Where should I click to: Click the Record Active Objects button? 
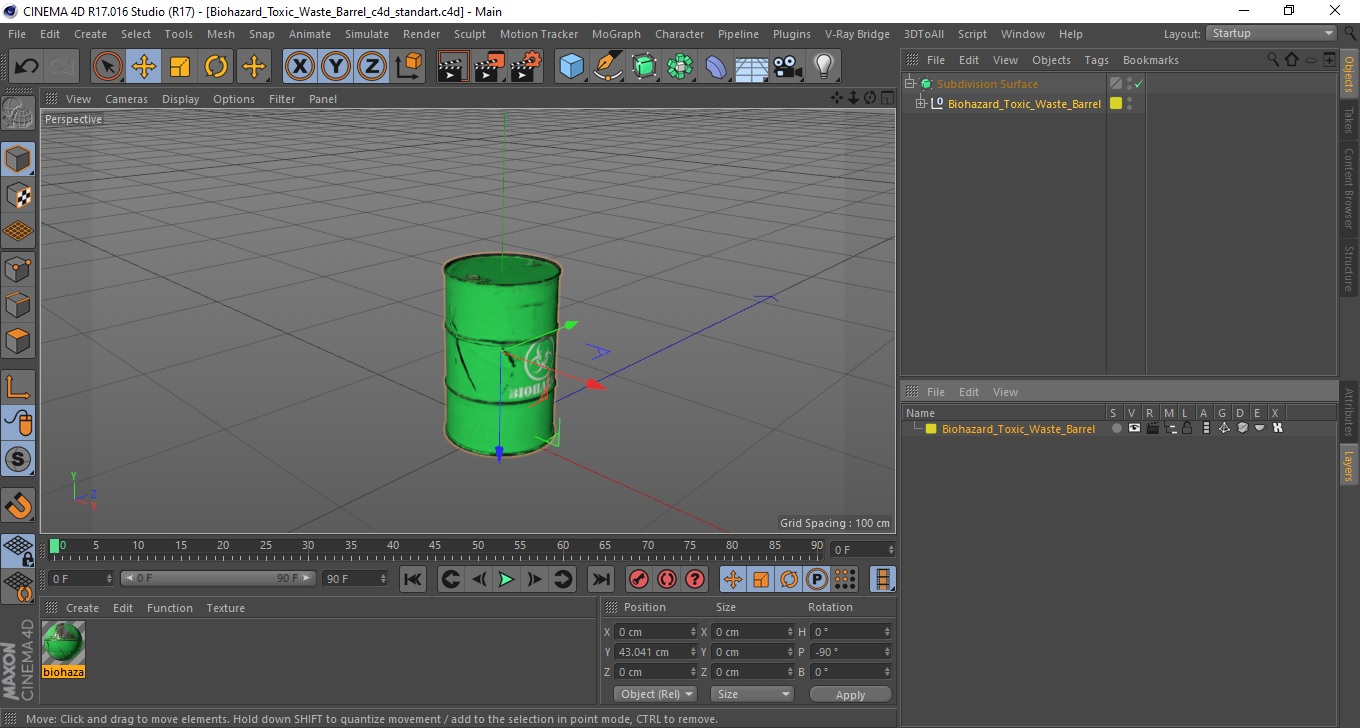[638, 579]
